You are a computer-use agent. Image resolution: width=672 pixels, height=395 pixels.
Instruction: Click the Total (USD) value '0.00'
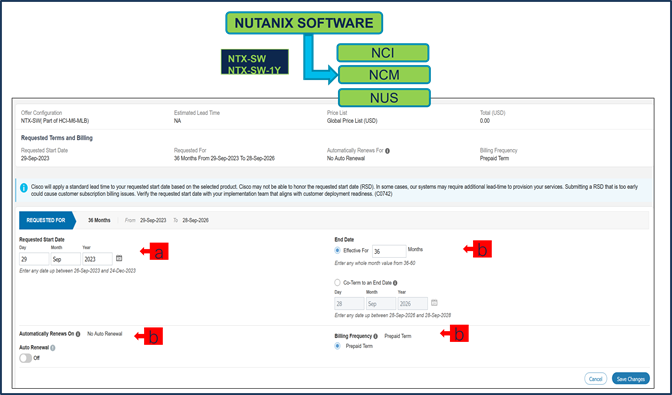pos(485,121)
